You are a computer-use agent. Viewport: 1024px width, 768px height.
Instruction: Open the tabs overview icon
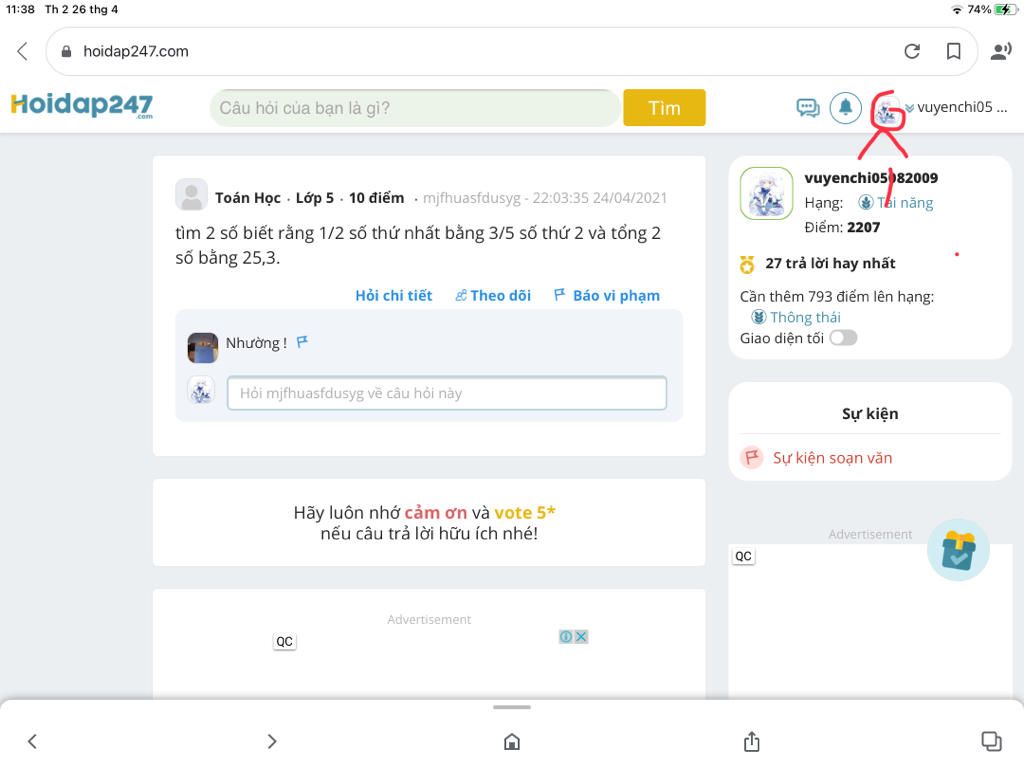(x=991, y=741)
